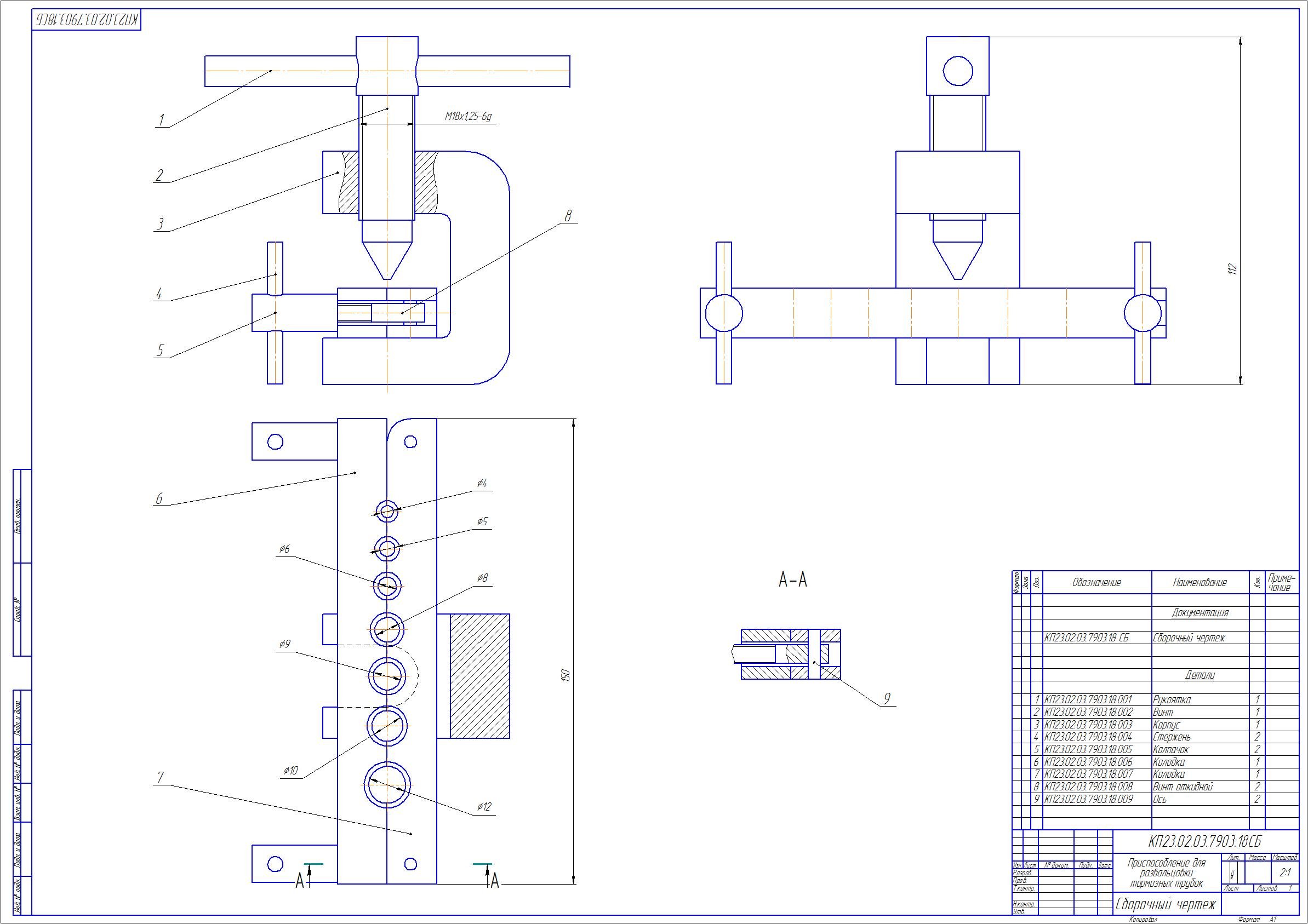Click the hatched block in the plan view
The width and height of the screenshot is (1308, 924).
(x=479, y=676)
